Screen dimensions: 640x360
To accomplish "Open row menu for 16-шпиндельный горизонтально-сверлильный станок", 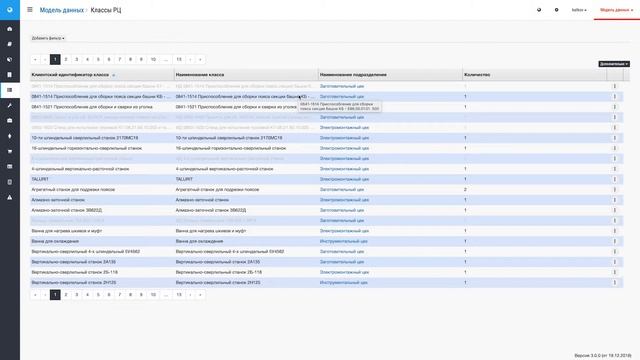I will (x=615, y=148).
